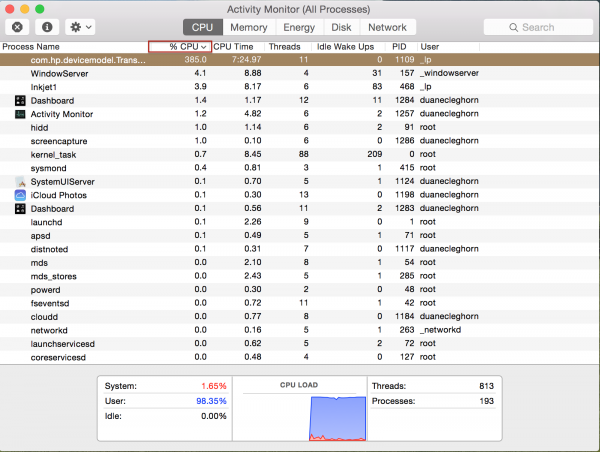The height and width of the screenshot is (452, 600).
Task: Open the Inspect process info icon
Action: pos(47,27)
